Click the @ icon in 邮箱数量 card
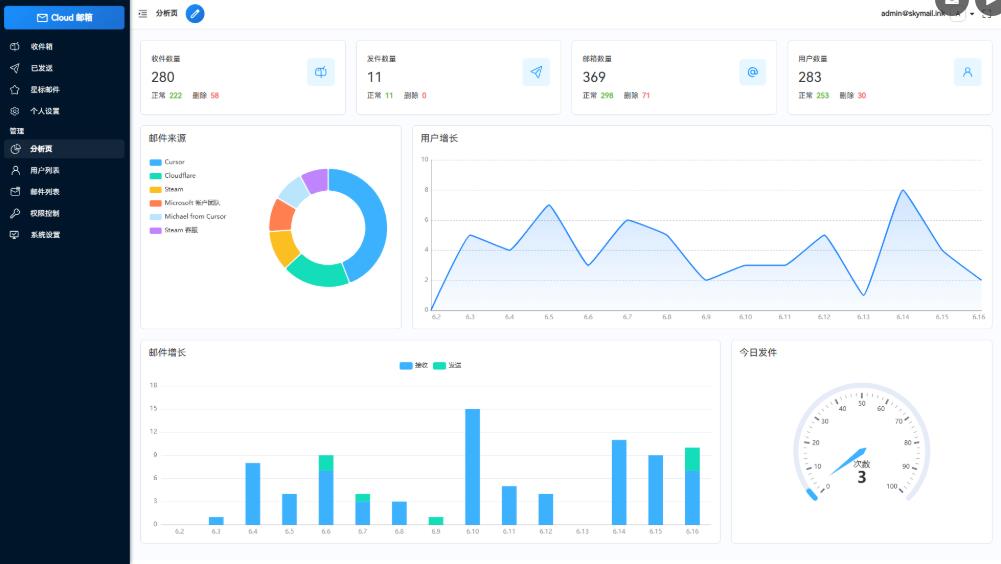Image resolution: width=1001 pixels, height=564 pixels. point(752,72)
